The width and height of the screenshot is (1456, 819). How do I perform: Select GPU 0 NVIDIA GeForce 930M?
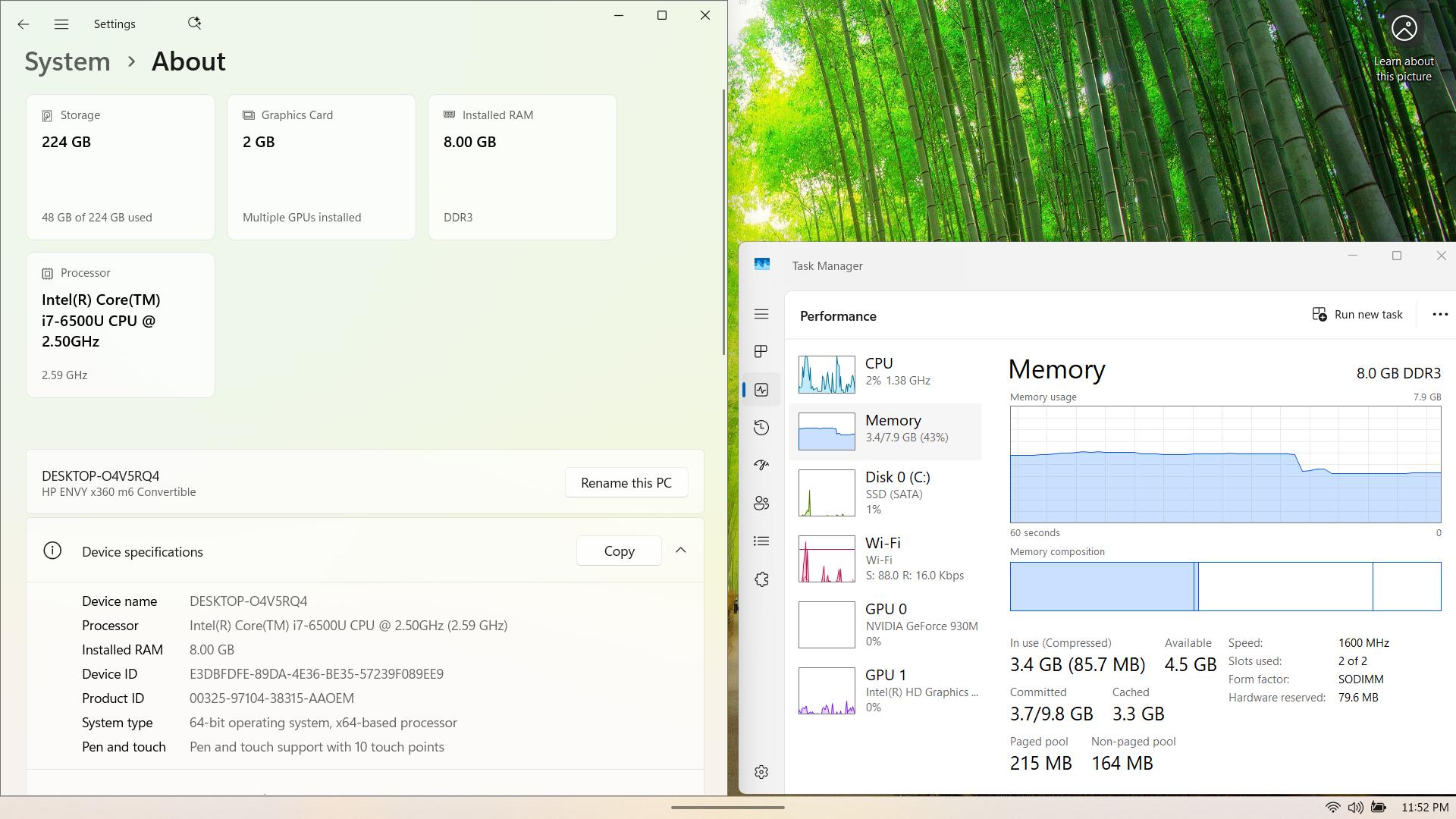coord(885,625)
